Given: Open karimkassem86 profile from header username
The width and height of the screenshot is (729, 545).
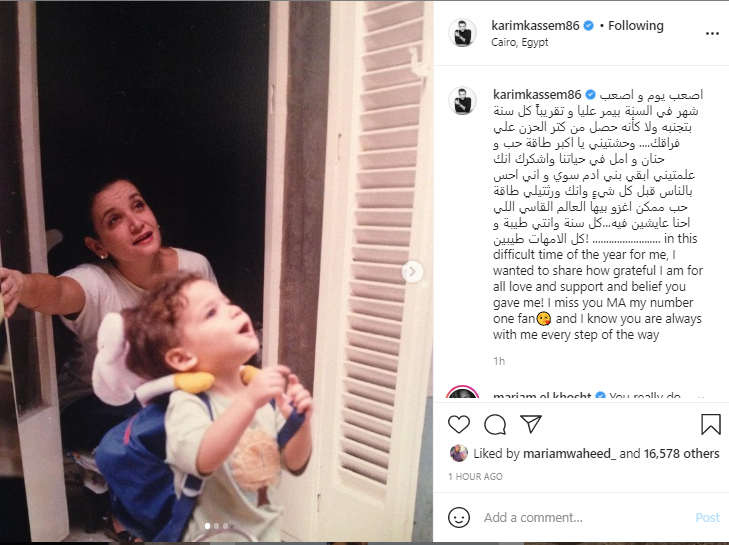Looking at the screenshot, I should pyautogui.click(x=535, y=26).
